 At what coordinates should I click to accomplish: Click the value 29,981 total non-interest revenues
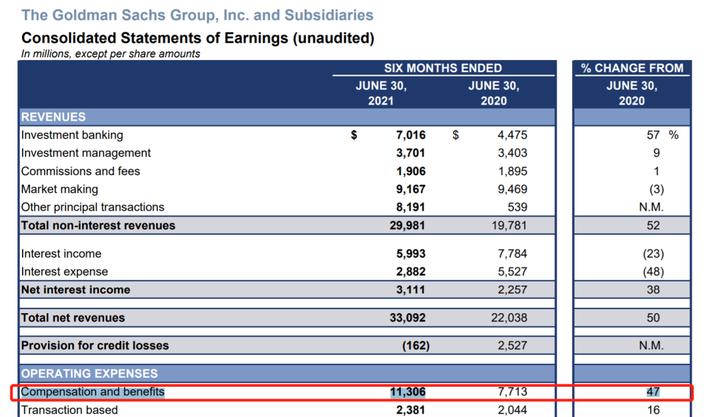click(x=407, y=225)
